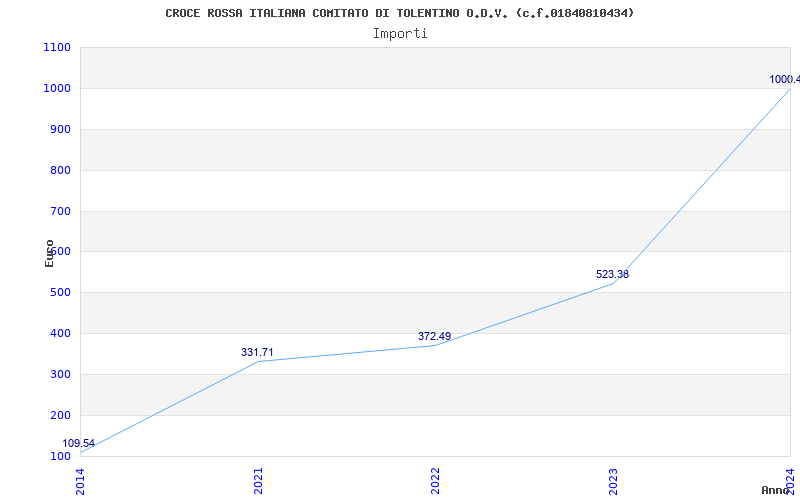Image resolution: width=800 pixels, height=500 pixels.
Task: Select the 800 y-axis value
Action: (x=60, y=170)
